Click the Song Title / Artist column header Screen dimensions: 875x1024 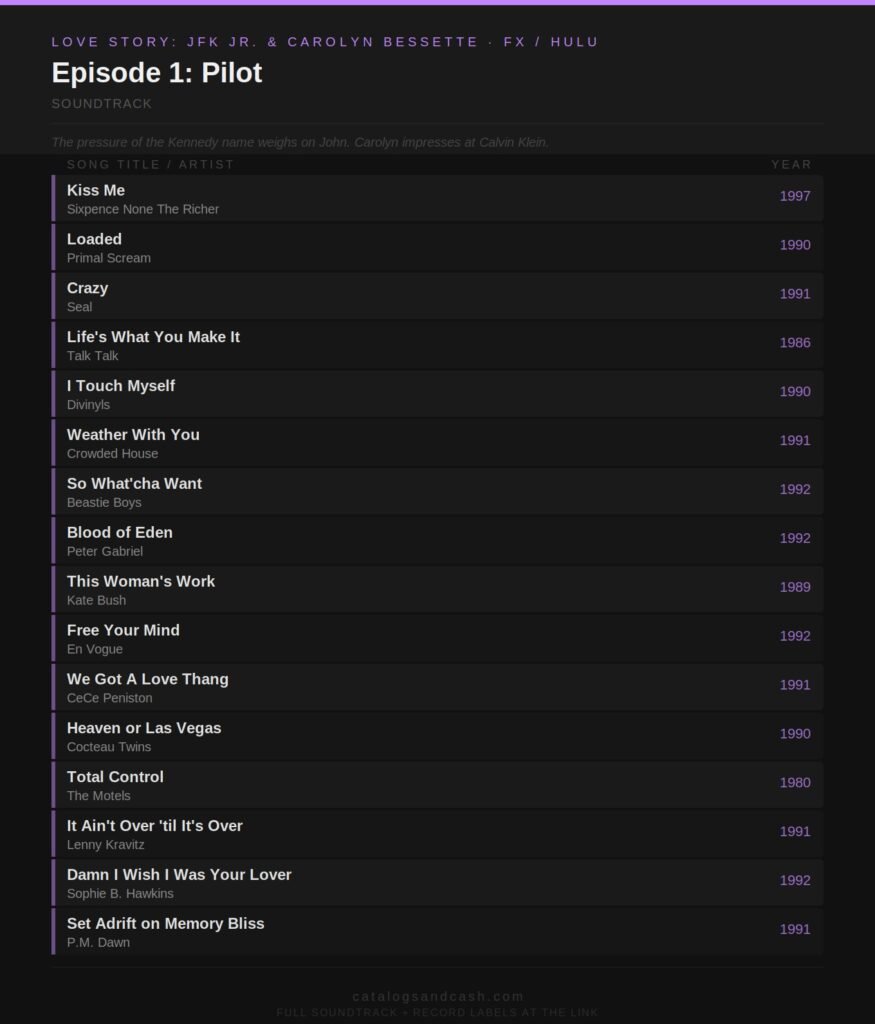point(150,165)
